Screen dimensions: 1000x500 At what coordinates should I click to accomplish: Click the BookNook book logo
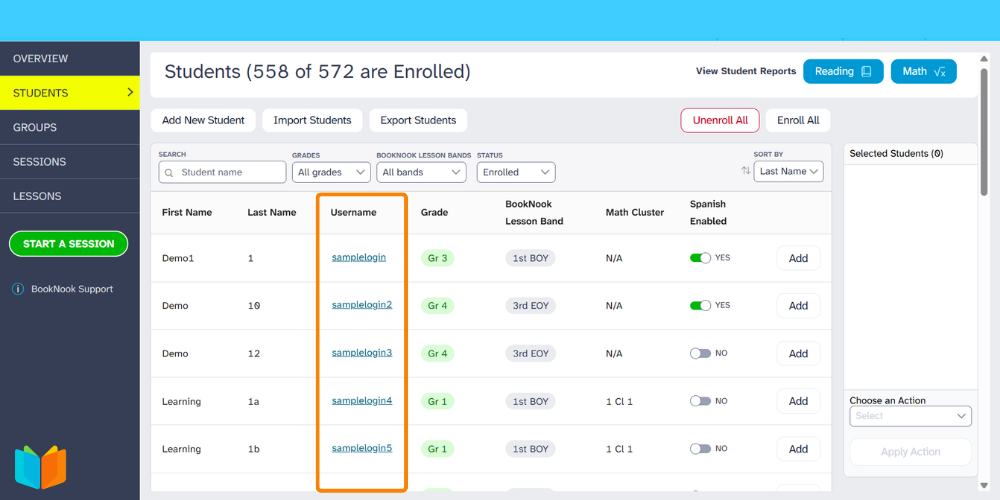point(40,467)
